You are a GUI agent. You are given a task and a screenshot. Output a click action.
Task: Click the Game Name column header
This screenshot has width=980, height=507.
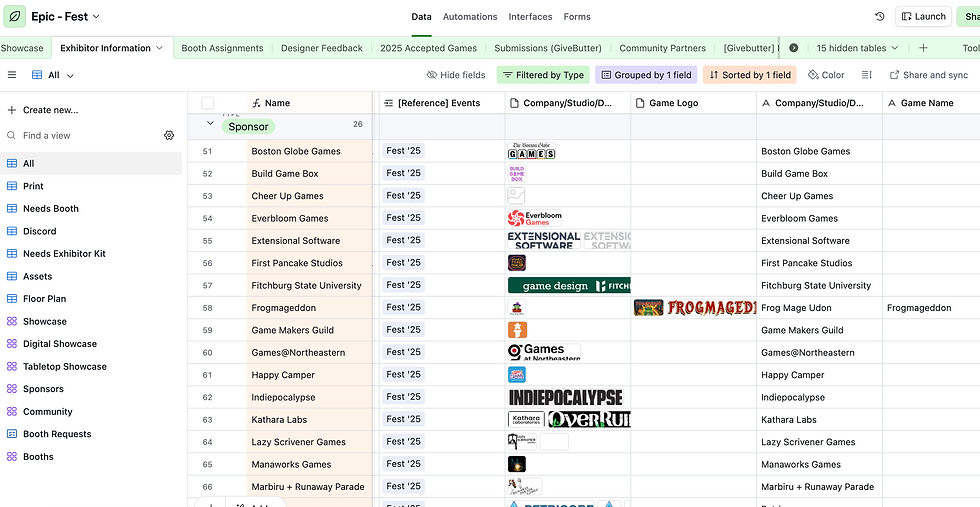(x=931, y=103)
